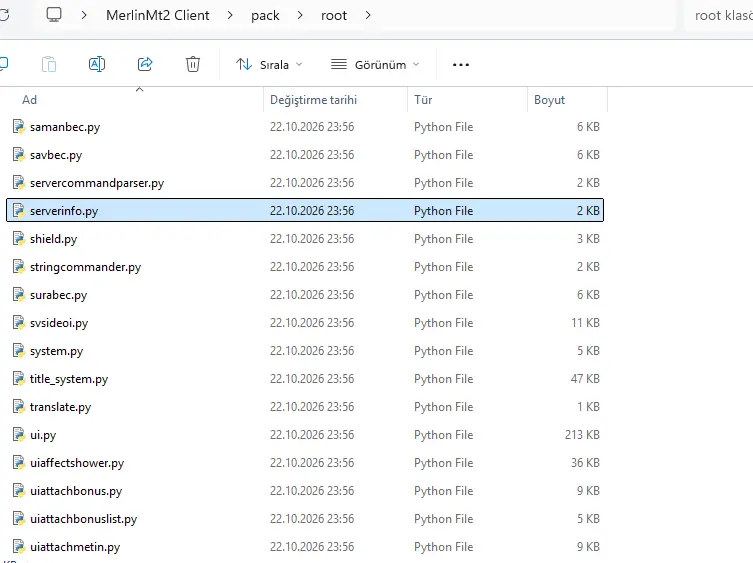This screenshot has height=563, width=753.
Task: Select the savbec.py file
Action: pyautogui.click(x=305, y=155)
